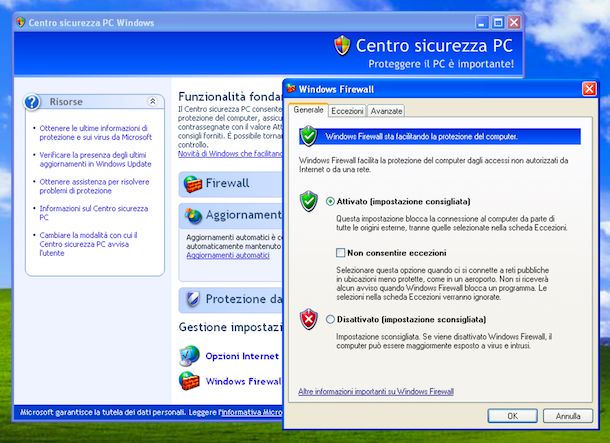This screenshot has width=610, height=443.
Task: Click the Centro sicurezza PC title bar shield icon
Action: (x=21, y=22)
